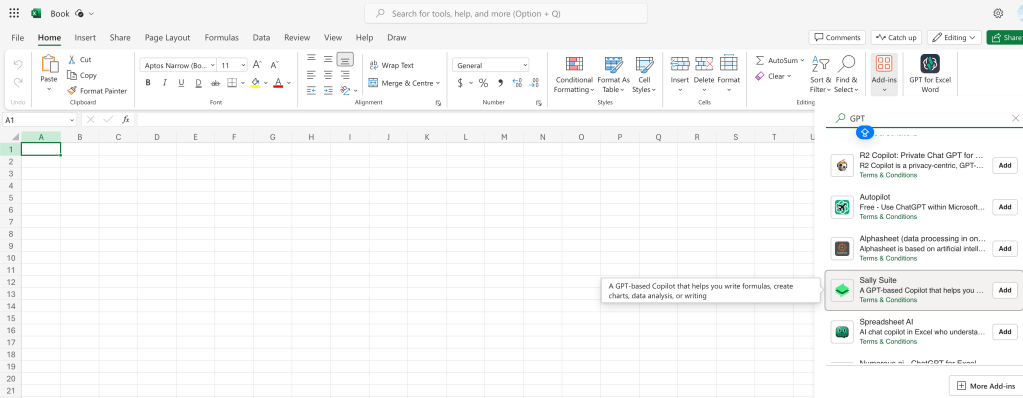The image size is (1023, 398).
Task: Apply double underline formatting
Action: (x=198, y=83)
